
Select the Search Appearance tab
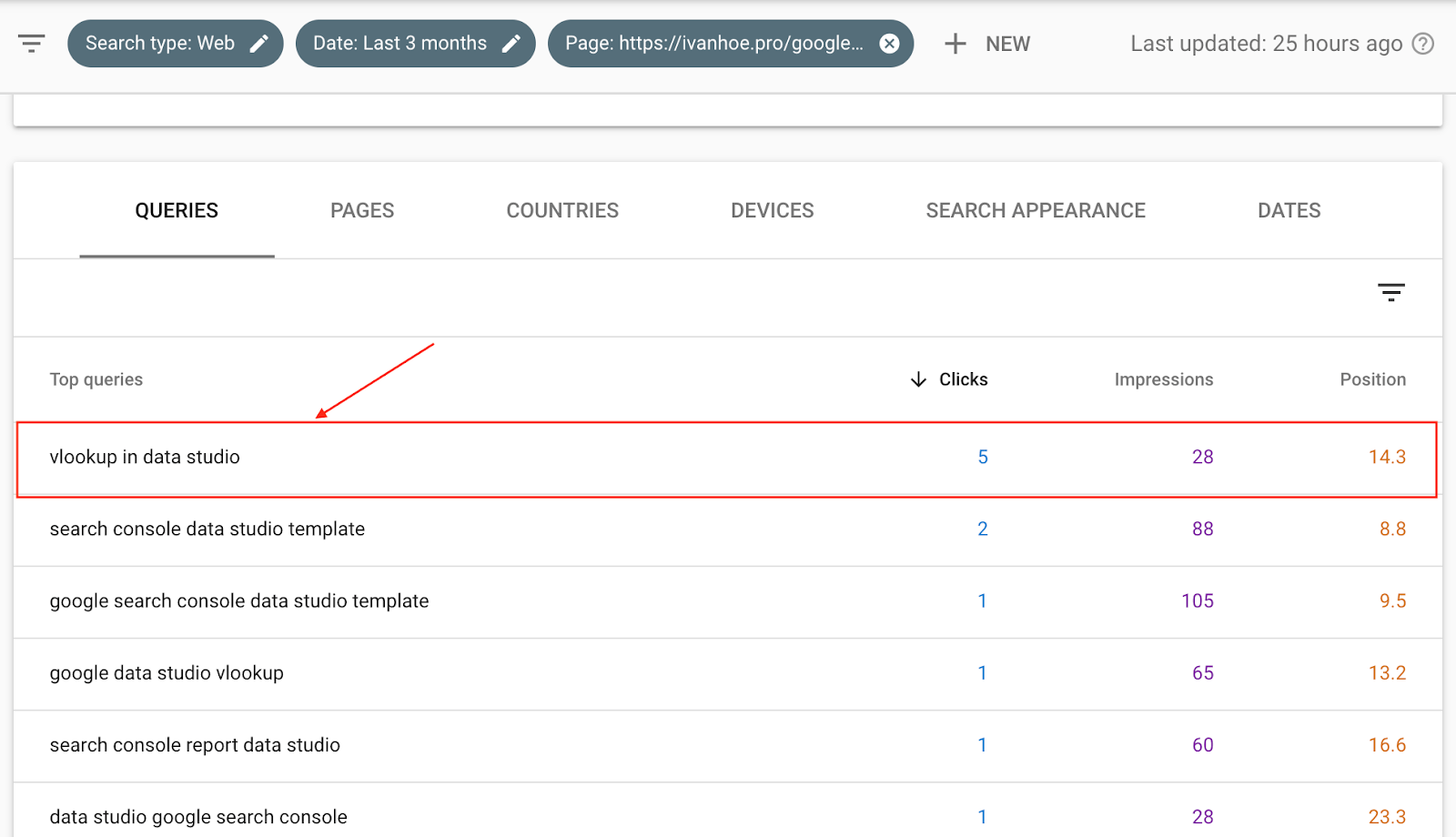tap(1036, 211)
